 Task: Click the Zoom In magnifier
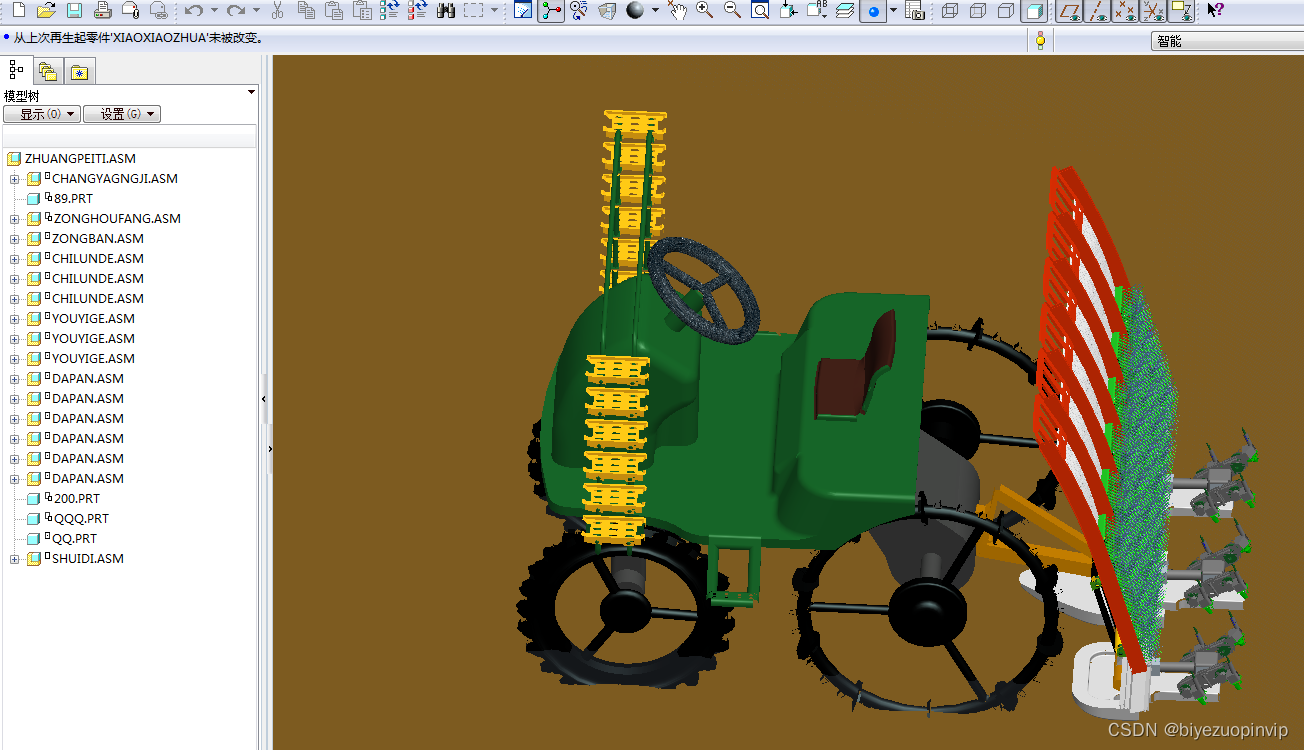[705, 11]
